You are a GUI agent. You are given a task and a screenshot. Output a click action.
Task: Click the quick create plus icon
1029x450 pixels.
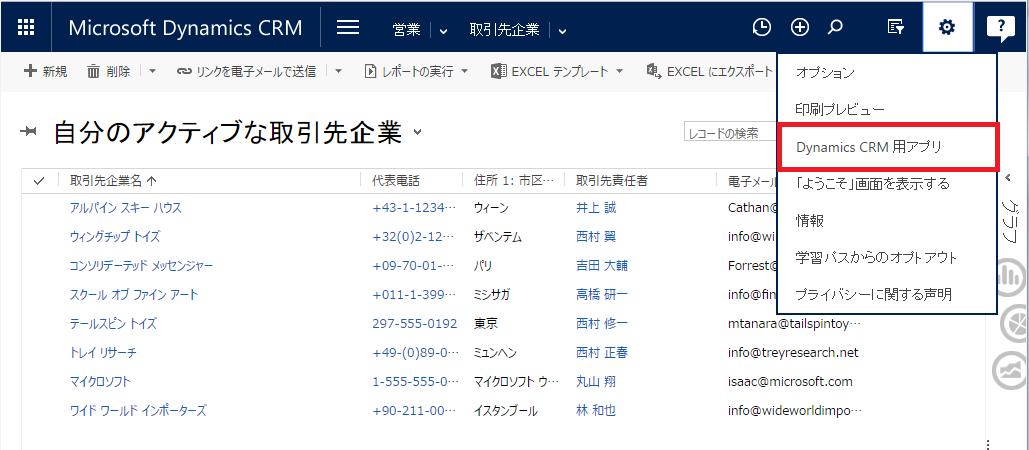click(799, 28)
